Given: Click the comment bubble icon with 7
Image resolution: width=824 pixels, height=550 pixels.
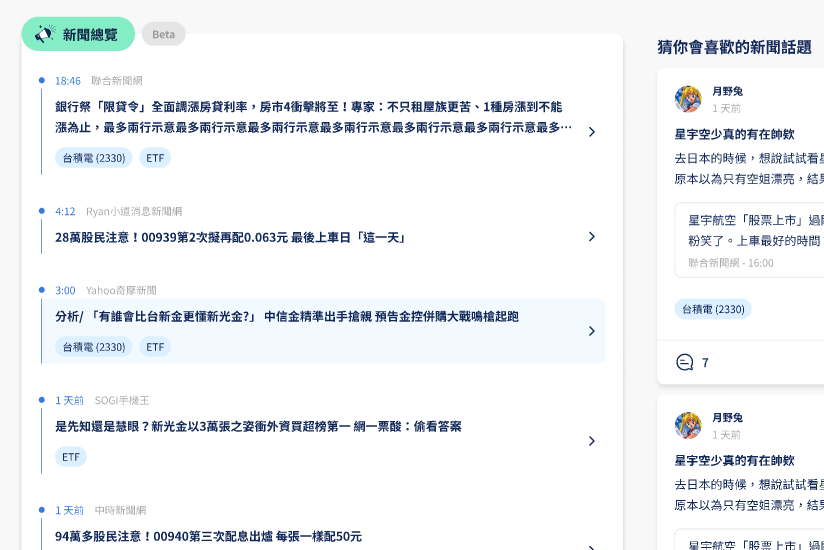Looking at the screenshot, I should pyautogui.click(x=684, y=362).
